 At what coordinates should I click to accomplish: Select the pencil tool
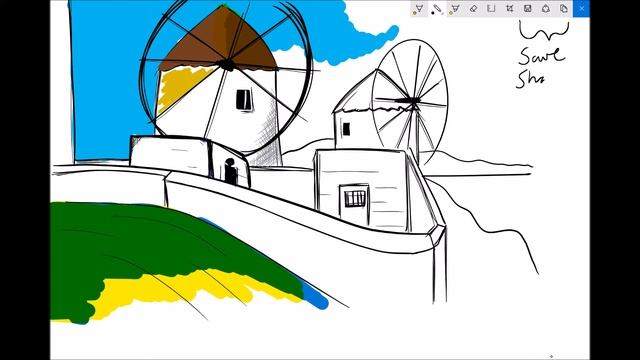(x=437, y=8)
